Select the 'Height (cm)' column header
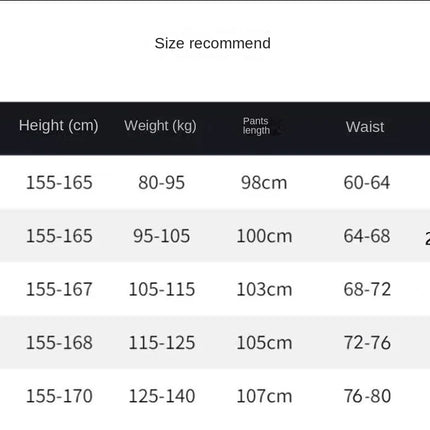Viewport: 430px width, 430px height. click(59, 126)
